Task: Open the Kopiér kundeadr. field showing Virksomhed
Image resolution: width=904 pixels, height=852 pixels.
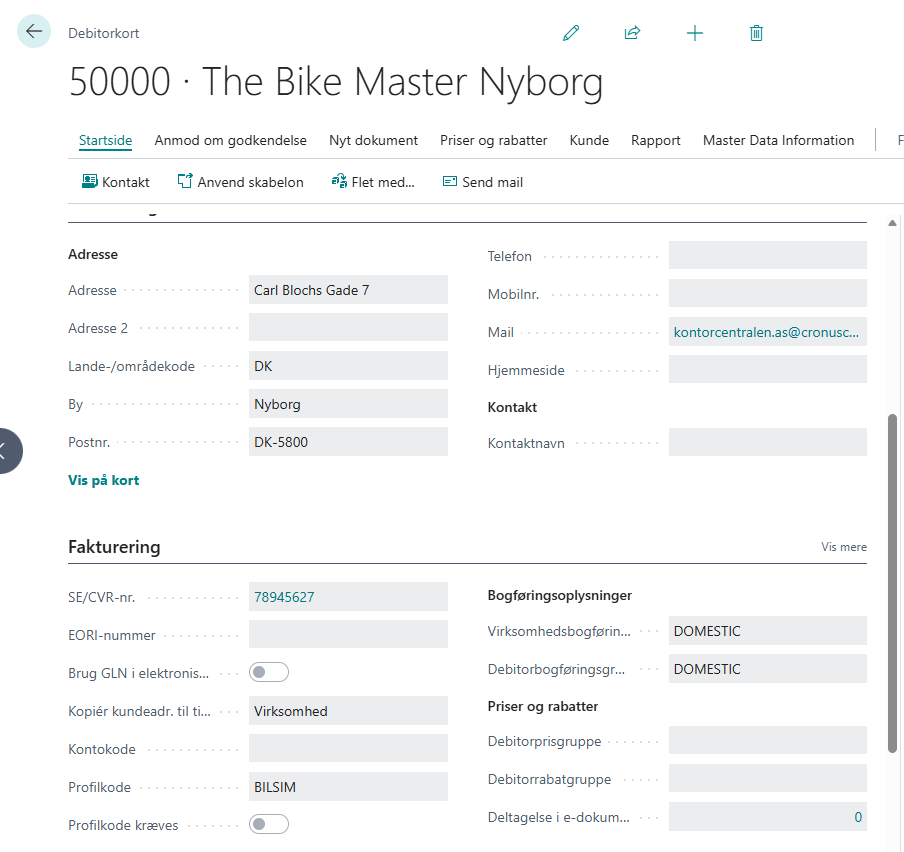Action: [348, 711]
